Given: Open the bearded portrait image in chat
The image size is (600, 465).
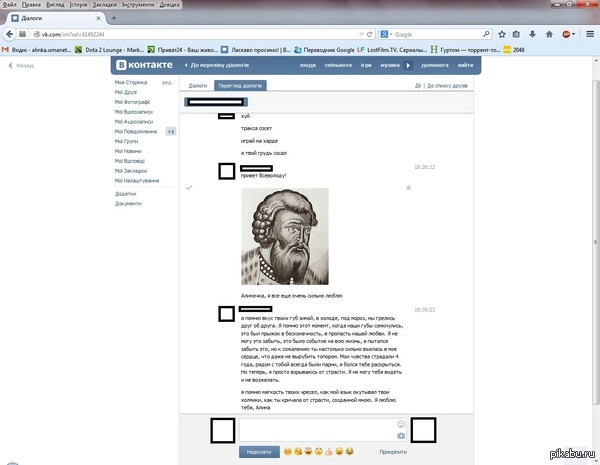Looking at the screenshot, I should pyautogui.click(x=285, y=236).
